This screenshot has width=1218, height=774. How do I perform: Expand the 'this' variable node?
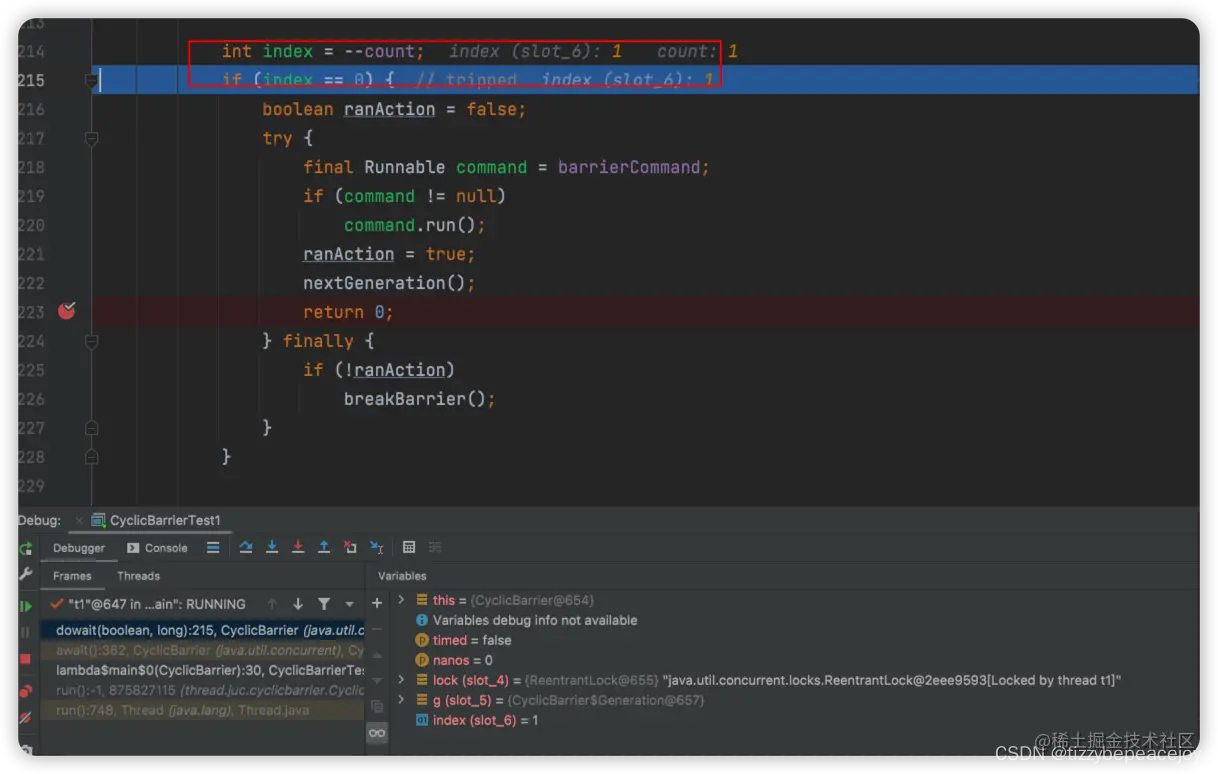pyautogui.click(x=401, y=600)
